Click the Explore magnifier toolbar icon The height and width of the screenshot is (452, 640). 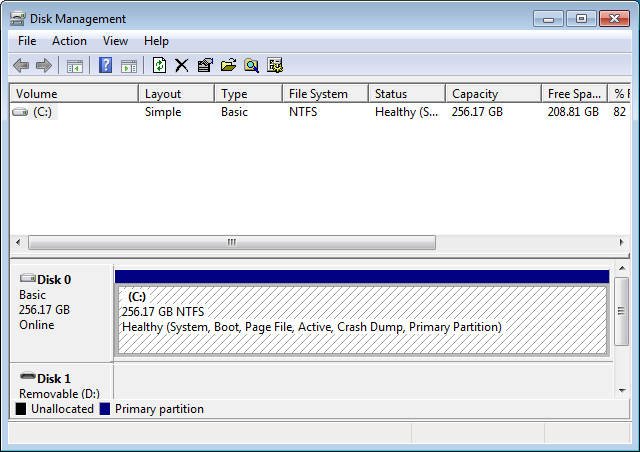[x=251, y=65]
